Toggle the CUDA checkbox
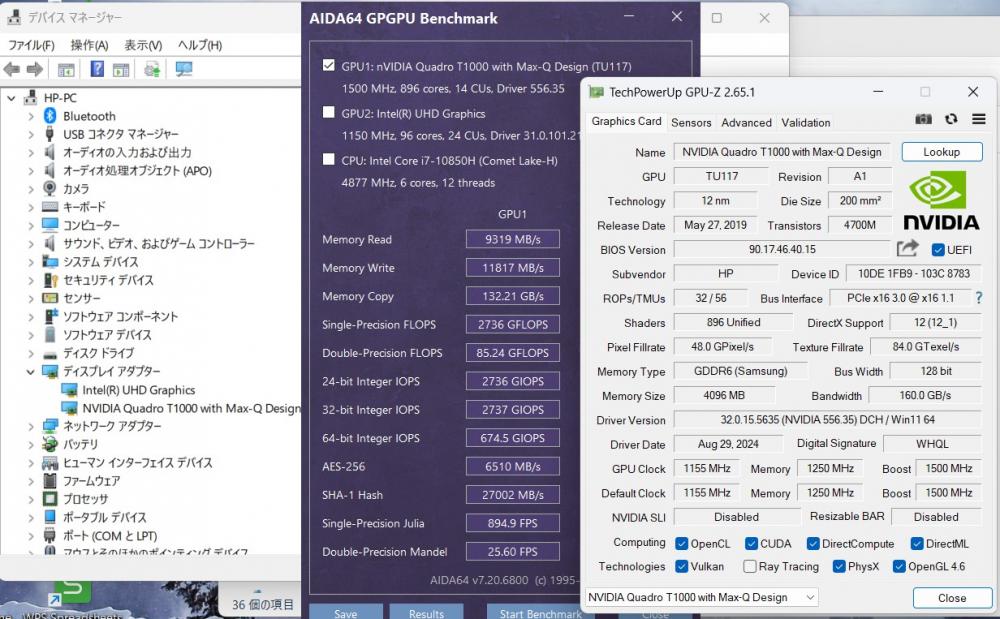This screenshot has width=1000, height=619. point(751,543)
